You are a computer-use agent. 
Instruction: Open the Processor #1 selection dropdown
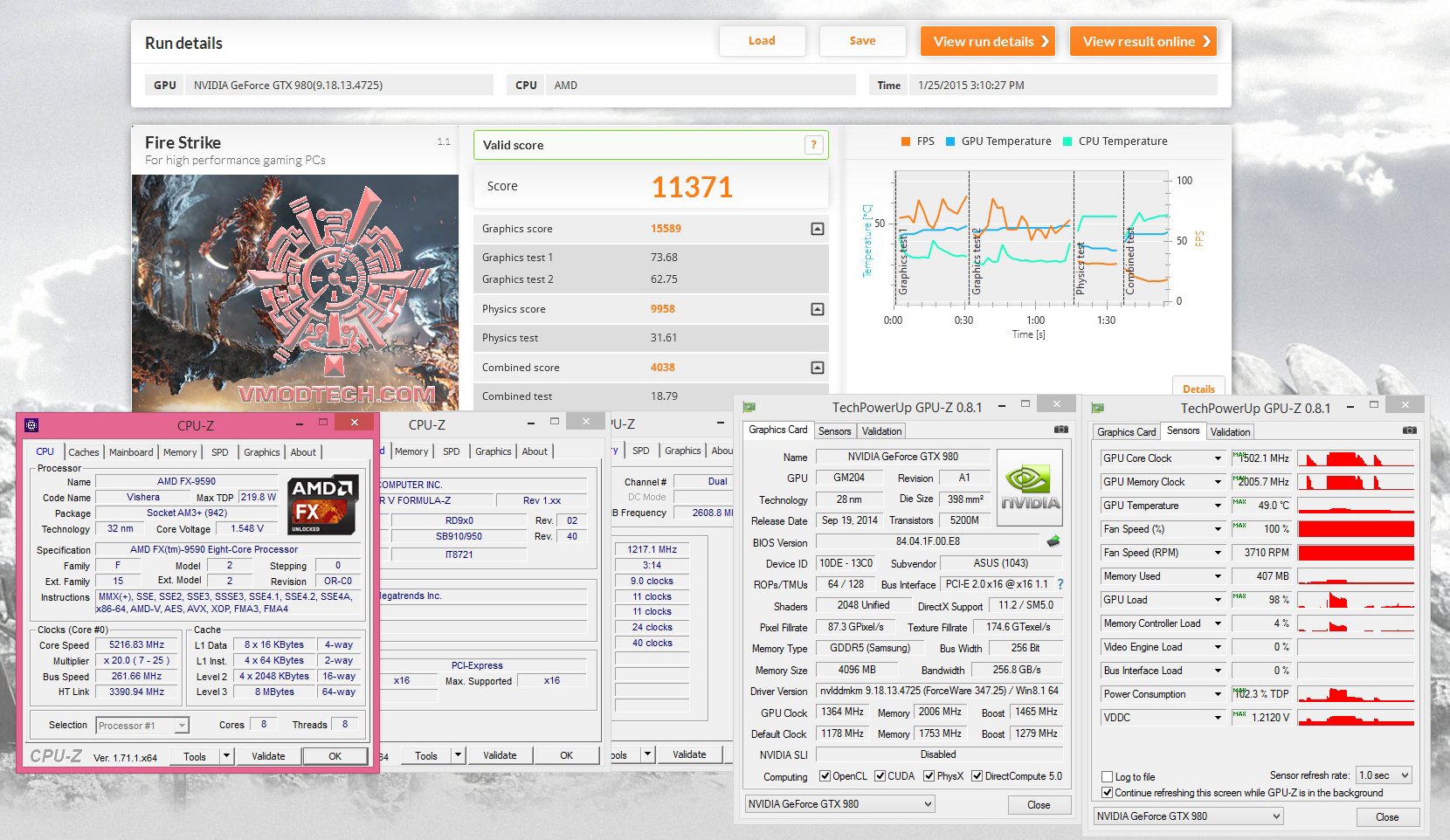click(142, 726)
